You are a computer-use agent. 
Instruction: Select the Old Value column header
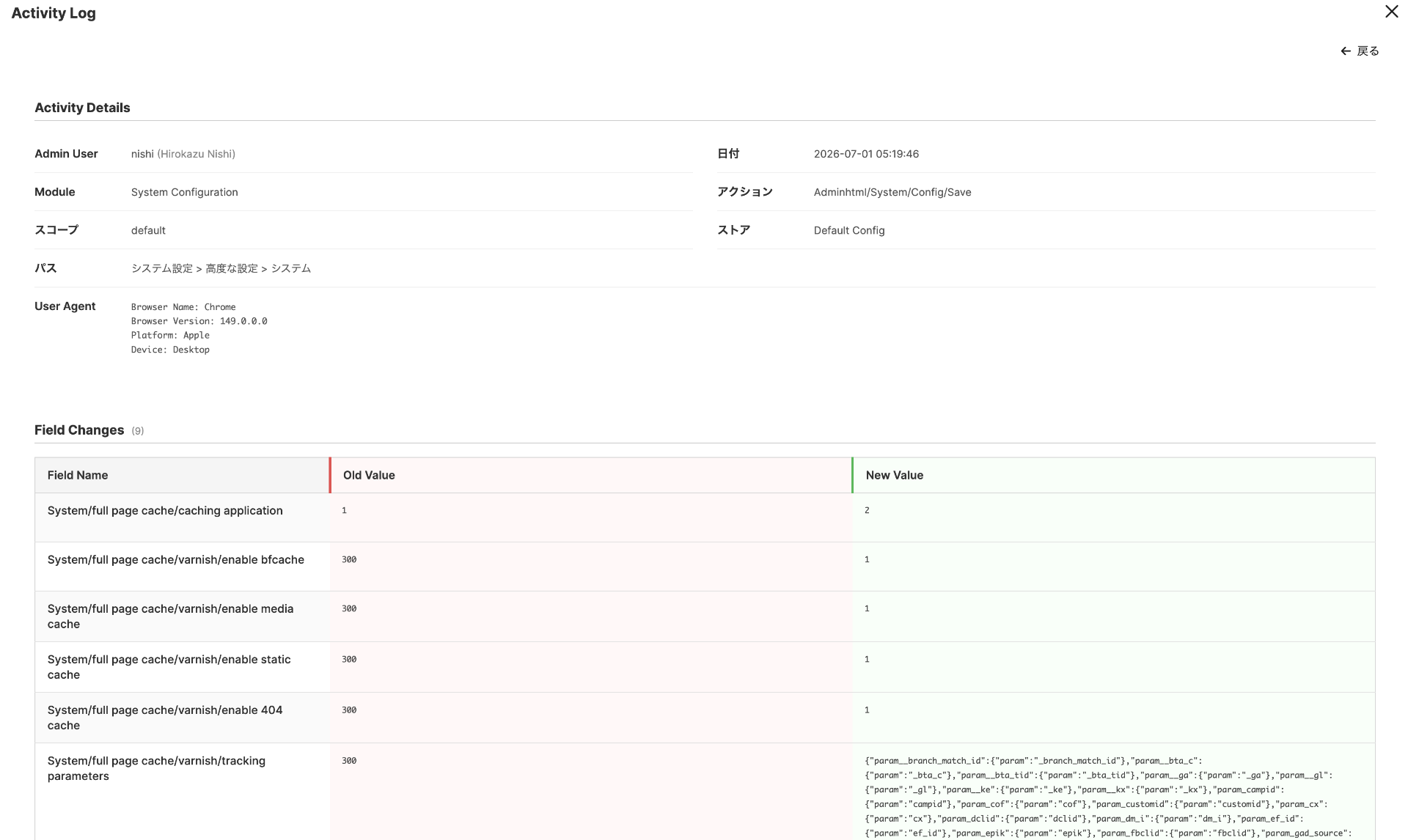pos(591,475)
